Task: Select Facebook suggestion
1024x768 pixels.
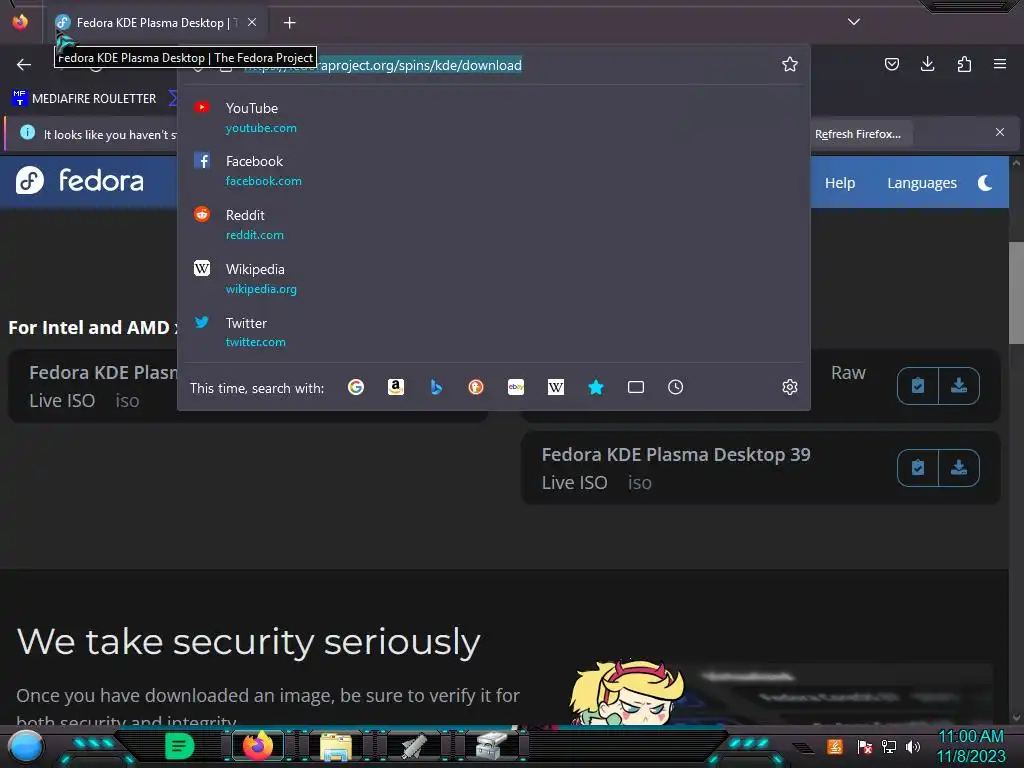Action: click(494, 170)
